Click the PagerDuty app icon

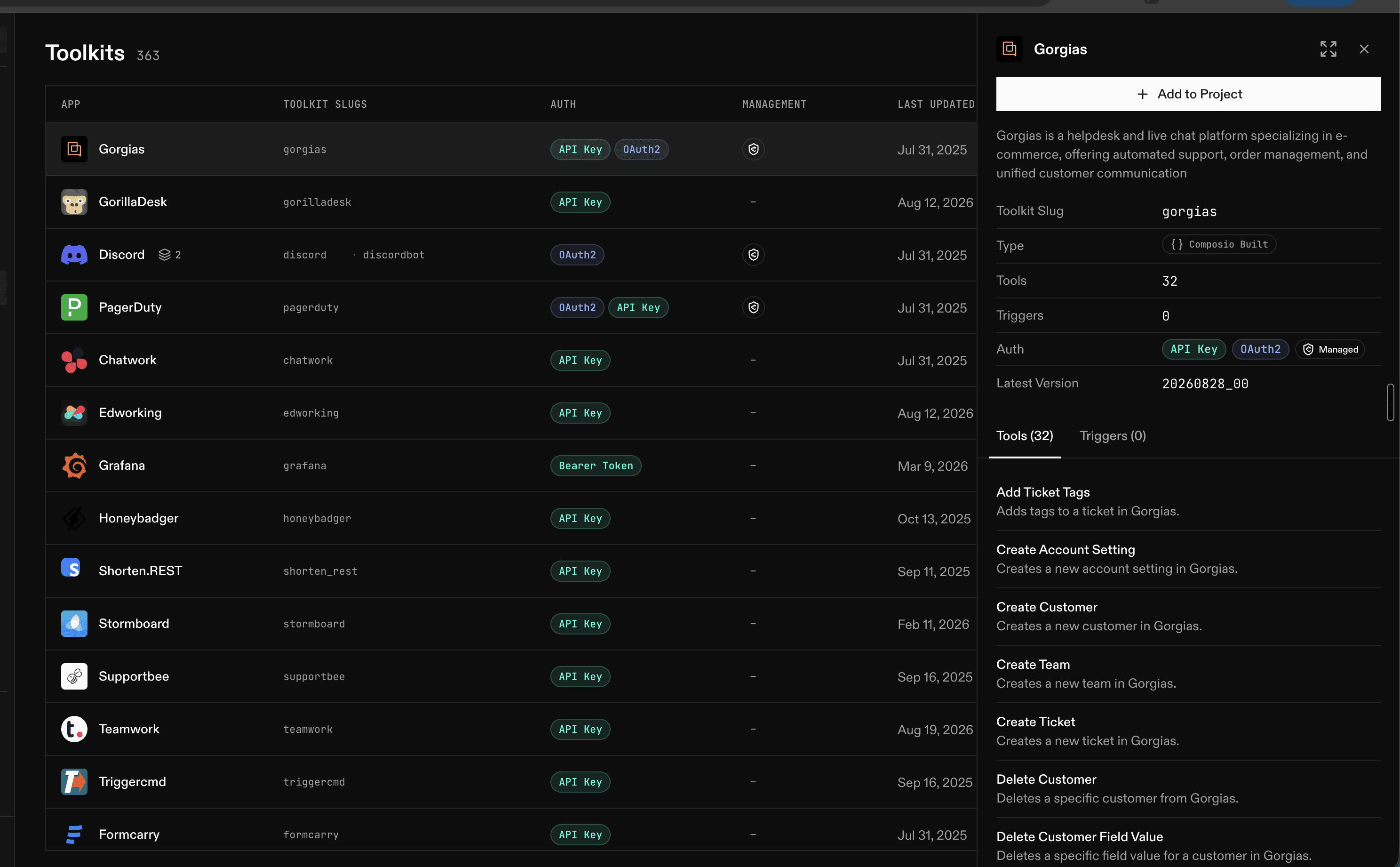tap(74, 307)
